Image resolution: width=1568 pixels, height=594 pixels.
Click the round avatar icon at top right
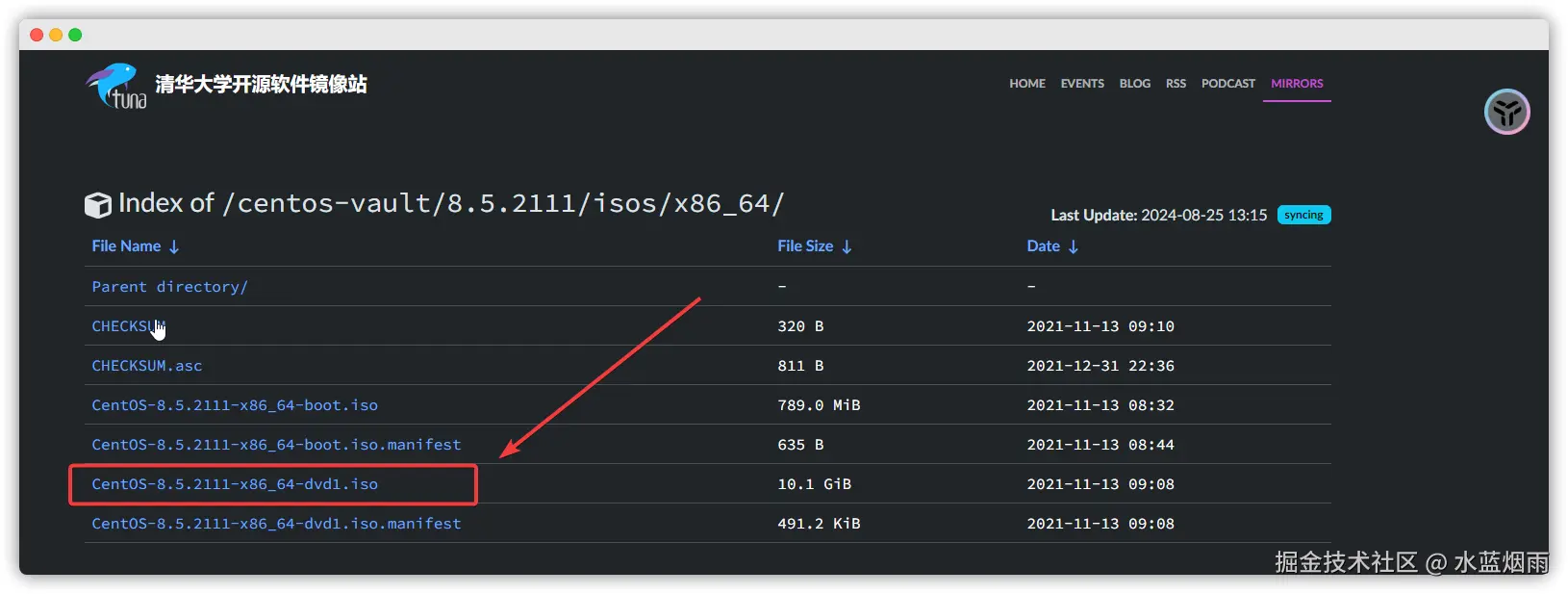coord(1506,112)
